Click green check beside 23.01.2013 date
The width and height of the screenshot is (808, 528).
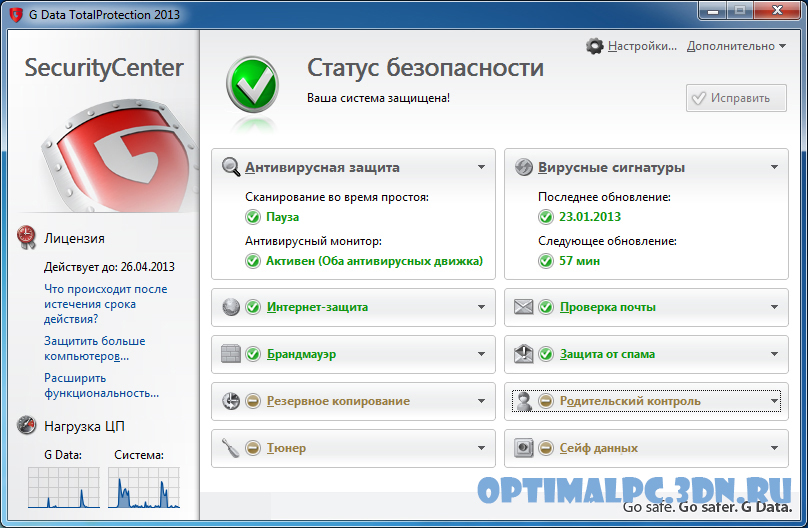[546, 217]
